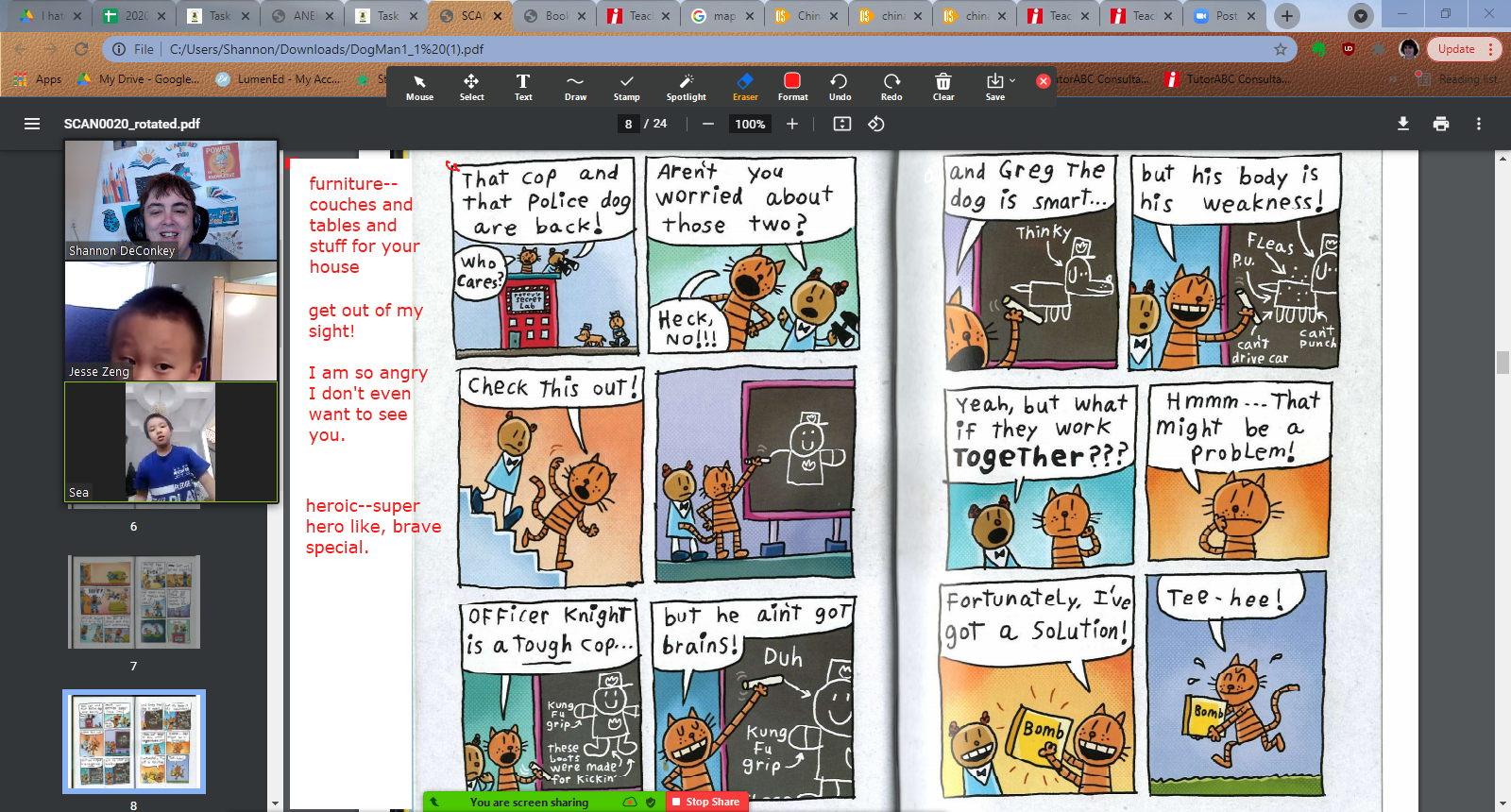Open the tab search dropdown
Viewport: 1511px width, 812px height.
pyautogui.click(x=1360, y=16)
